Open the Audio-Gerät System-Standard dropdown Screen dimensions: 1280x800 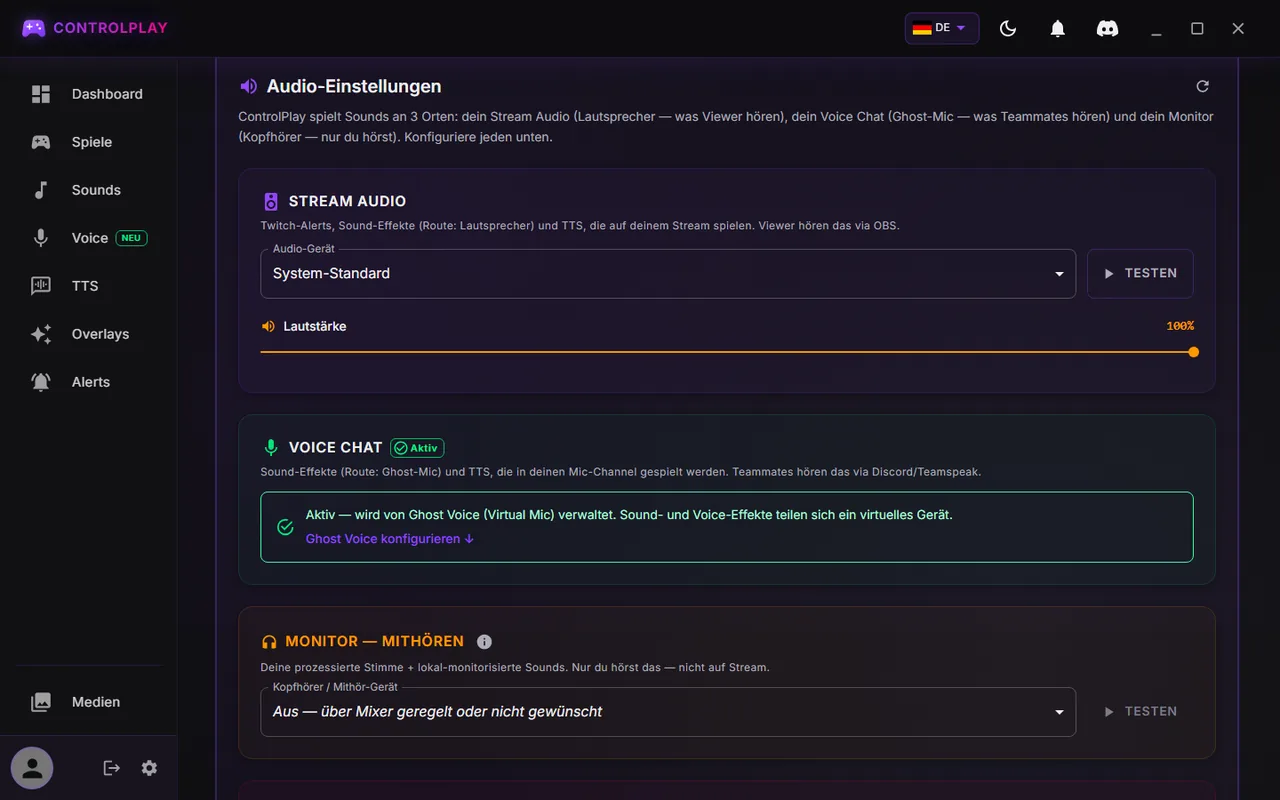tap(668, 274)
